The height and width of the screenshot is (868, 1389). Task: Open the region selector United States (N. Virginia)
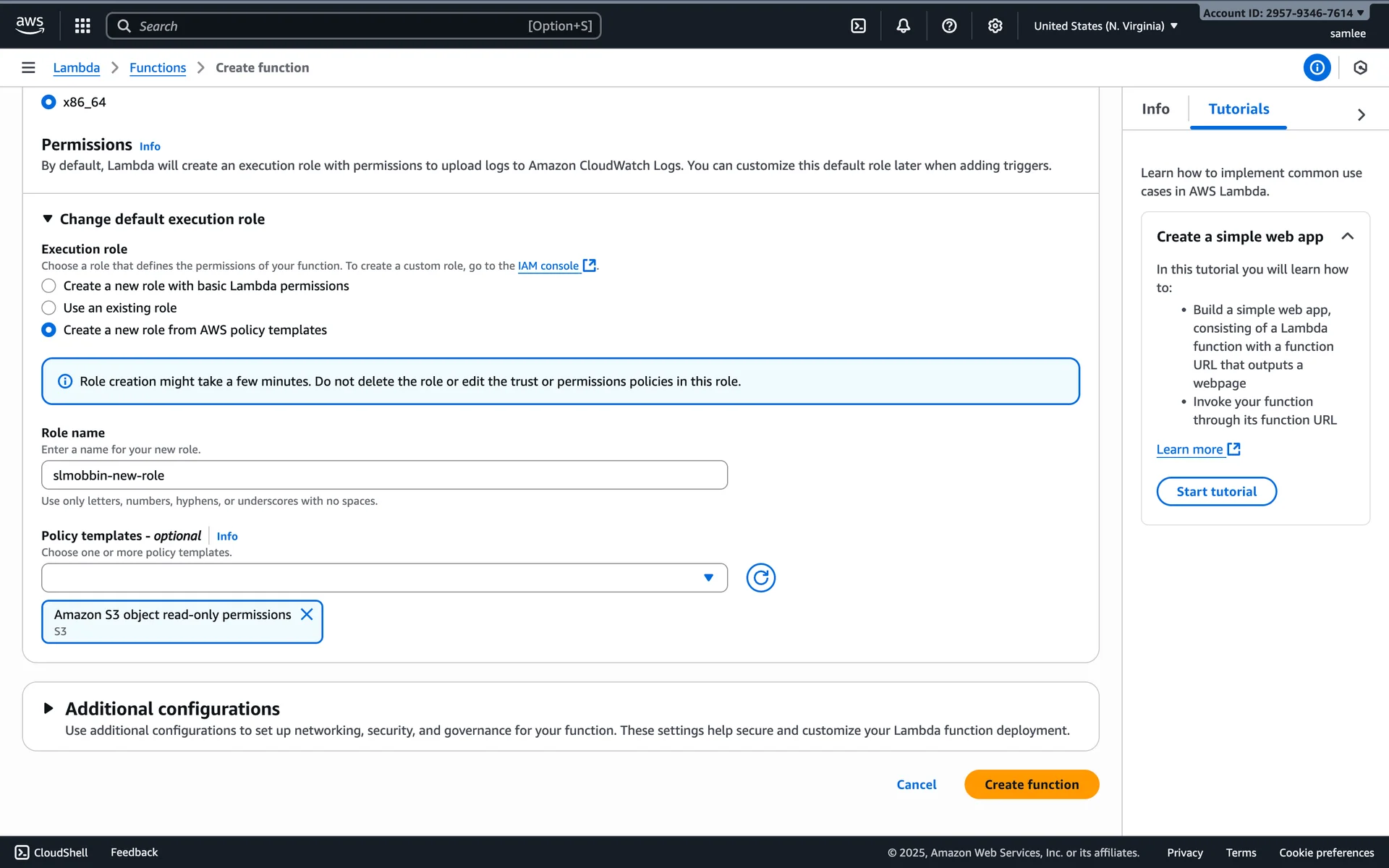pyautogui.click(x=1105, y=26)
